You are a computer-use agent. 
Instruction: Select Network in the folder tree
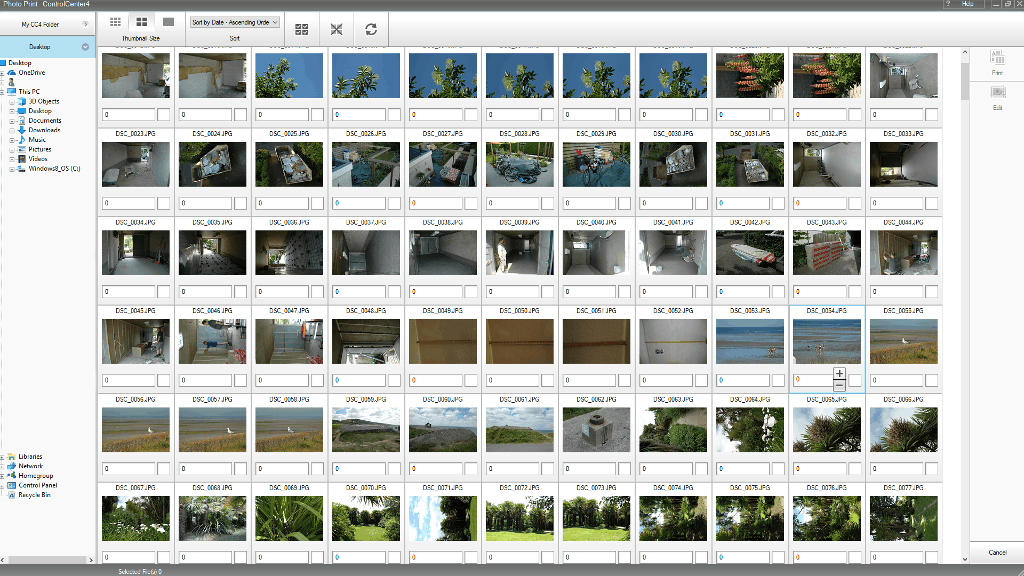pos(31,466)
